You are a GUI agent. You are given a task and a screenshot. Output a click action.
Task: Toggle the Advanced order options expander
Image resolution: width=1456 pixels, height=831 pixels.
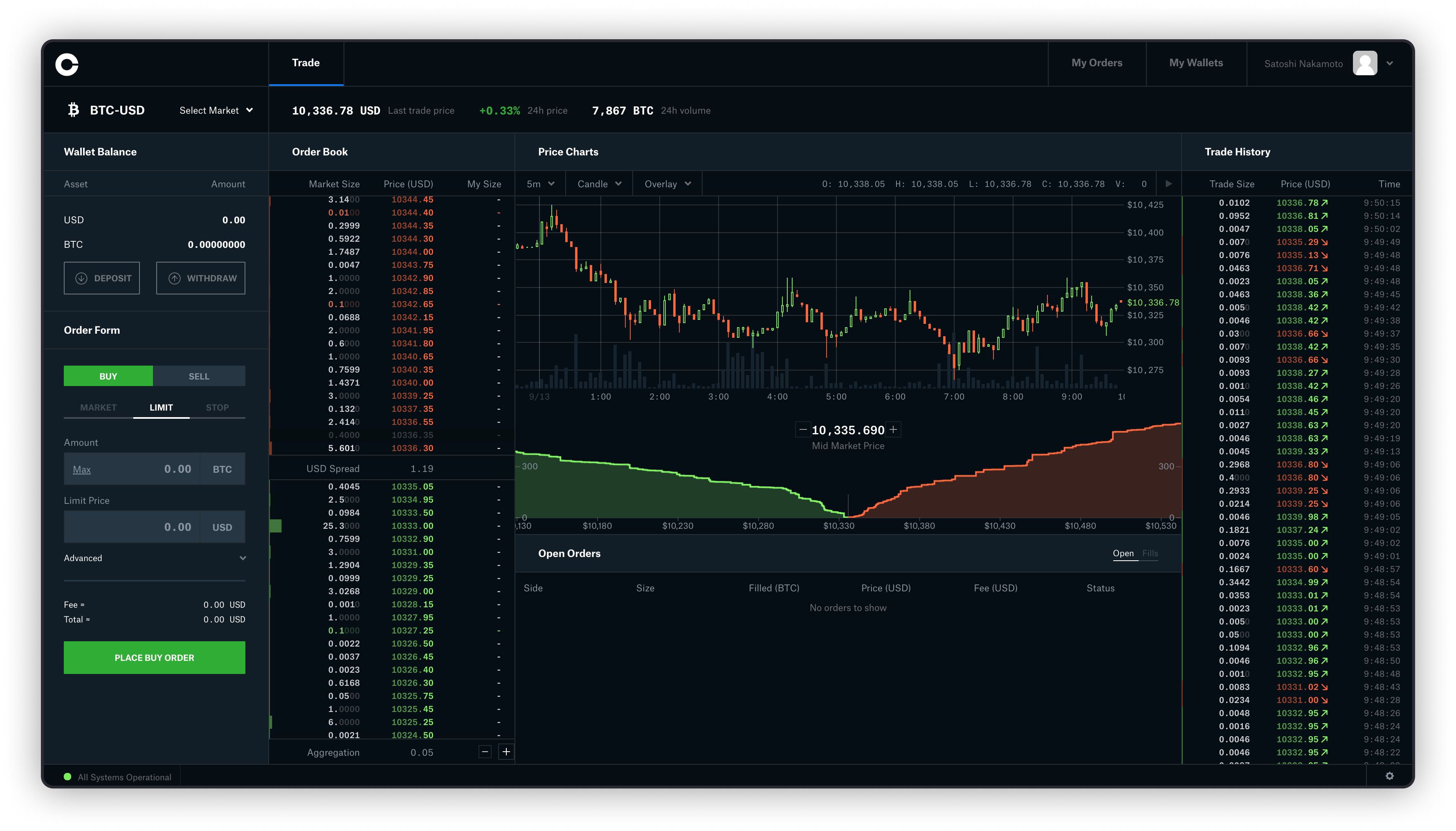[x=154, y=558]
